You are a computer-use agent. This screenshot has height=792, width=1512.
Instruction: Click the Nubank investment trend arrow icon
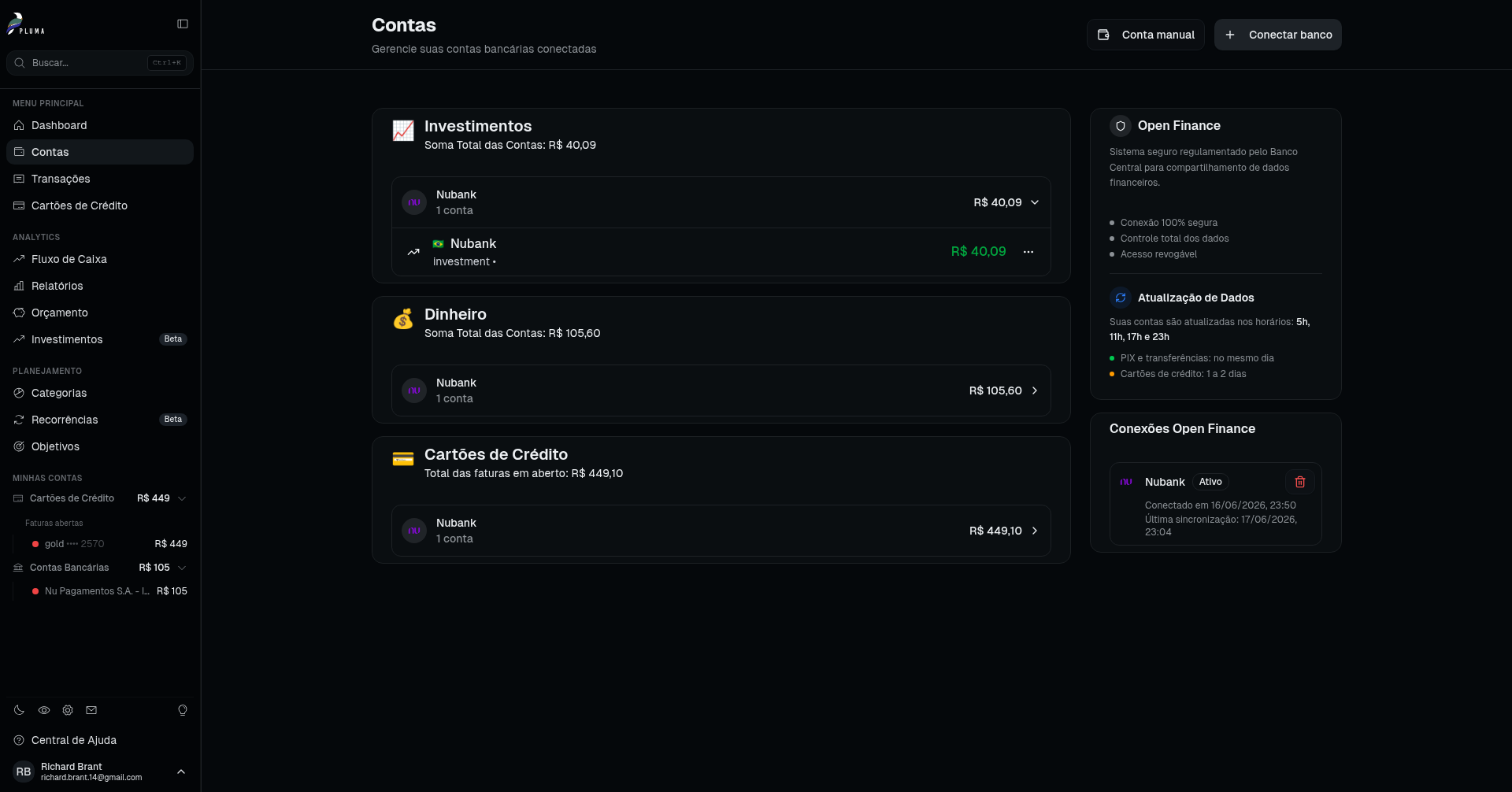click(413, 252)
